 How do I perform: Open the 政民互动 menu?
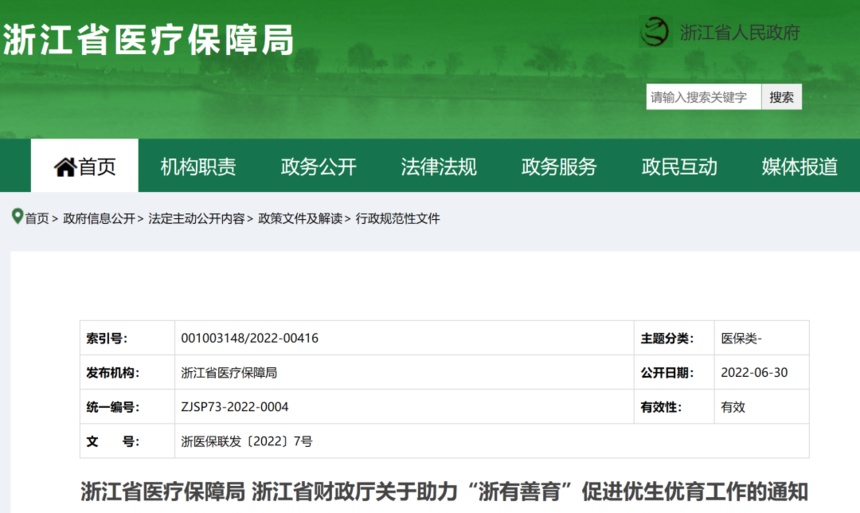(680, 167)
